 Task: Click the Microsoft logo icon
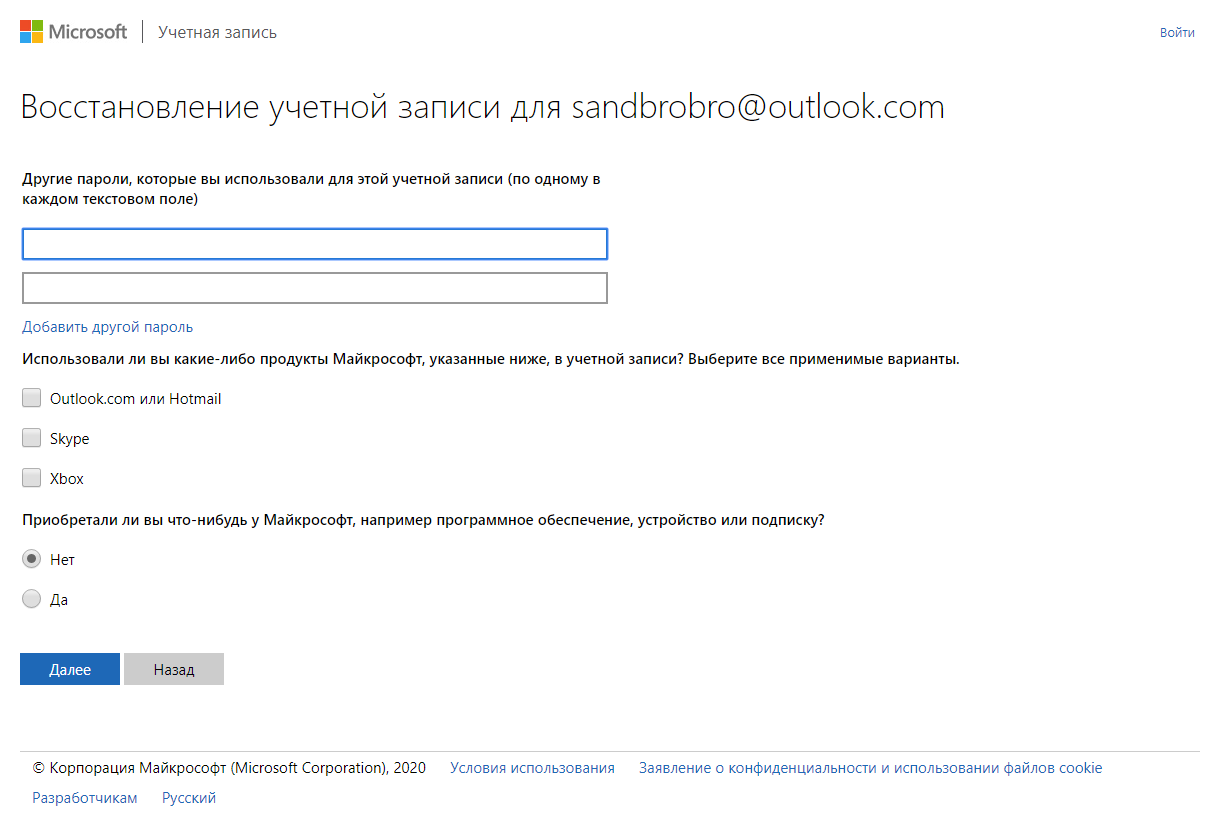[32, 32]
